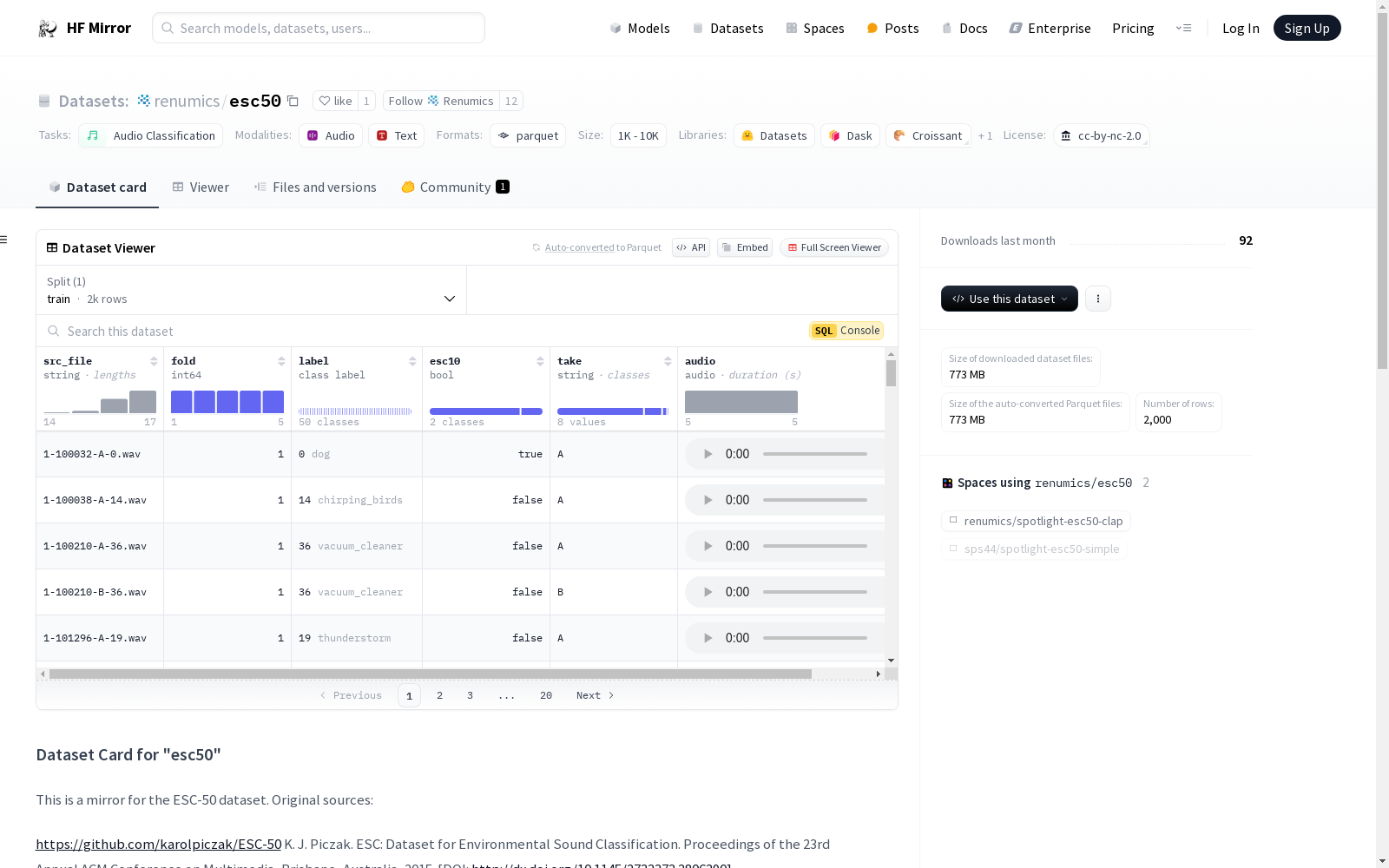Follow Renumics organization
The image size is (1389, 868).
(441, 101)
